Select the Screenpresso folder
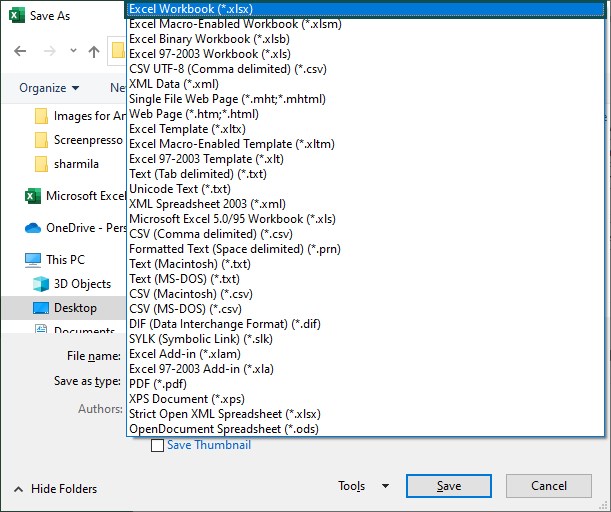The height and width of the screenshot is (512, 611). (79, 140)
